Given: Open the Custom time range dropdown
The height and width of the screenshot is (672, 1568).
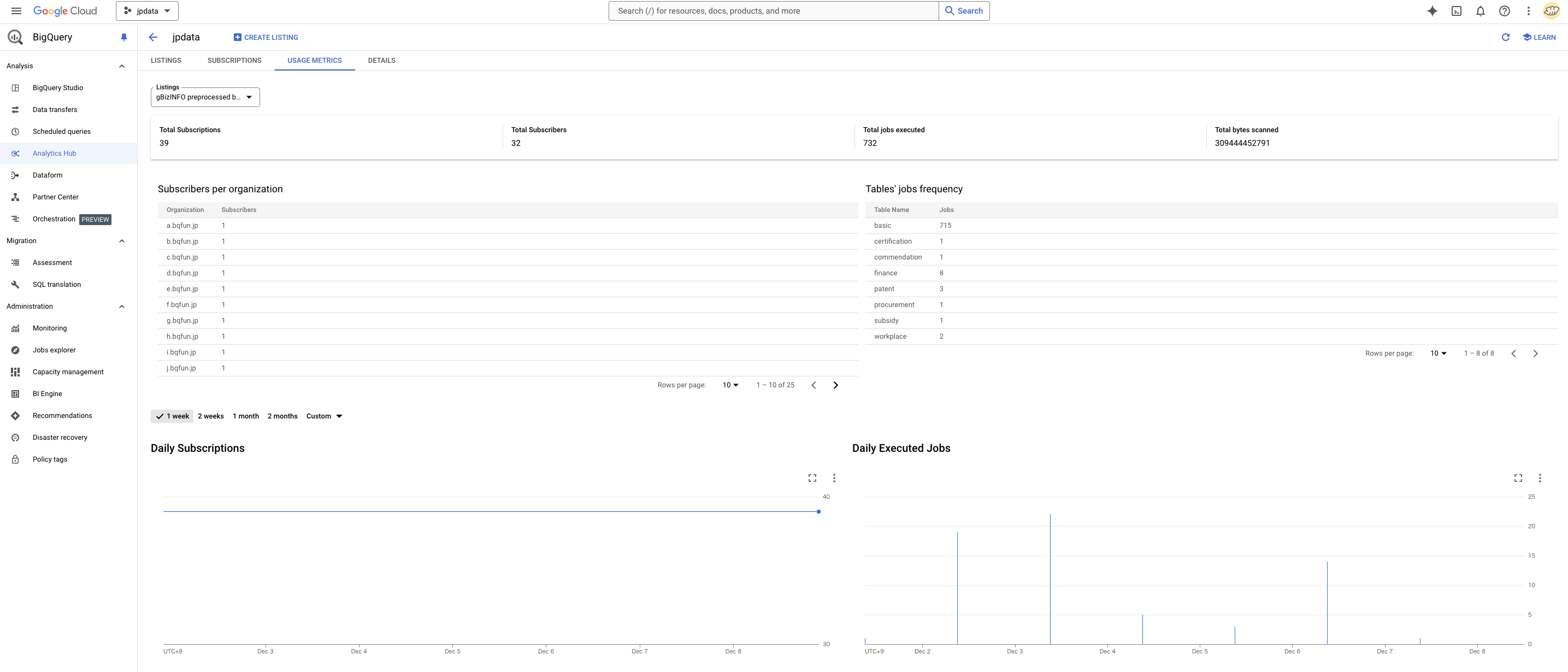Looking at the screenshot, I should click(324, 416).
